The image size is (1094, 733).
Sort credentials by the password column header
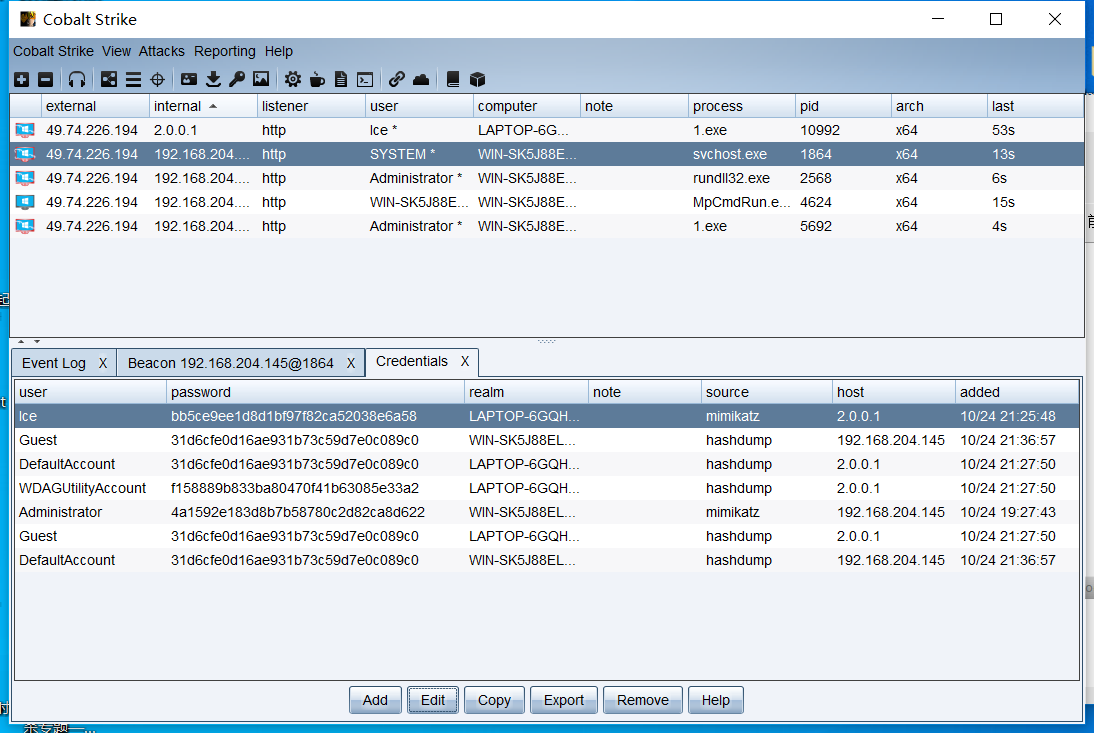315,392
